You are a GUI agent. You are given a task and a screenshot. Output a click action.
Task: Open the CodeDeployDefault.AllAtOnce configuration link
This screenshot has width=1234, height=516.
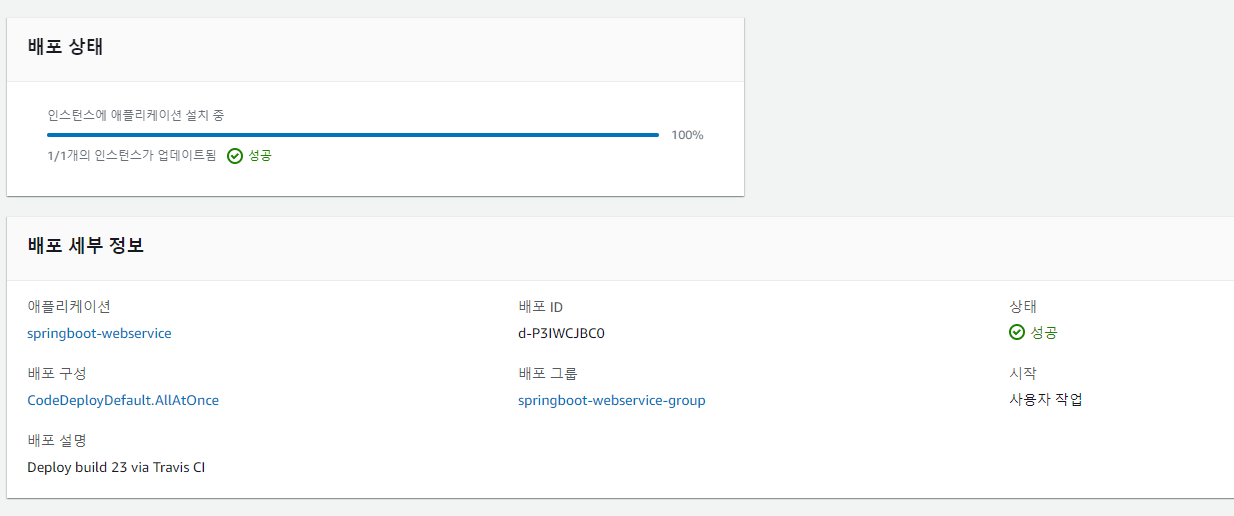pyautogui.click(x=123, y=400)
